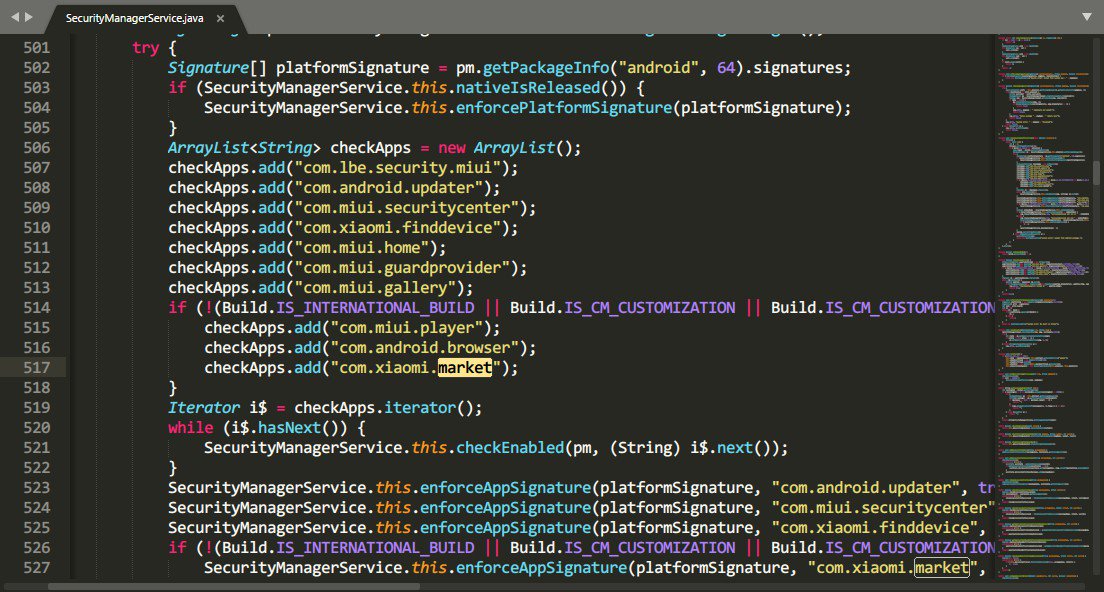Viewport: 1104px width, 592px height.
Task: Click line number 501 in the gutter
Action: coord(37,48)
